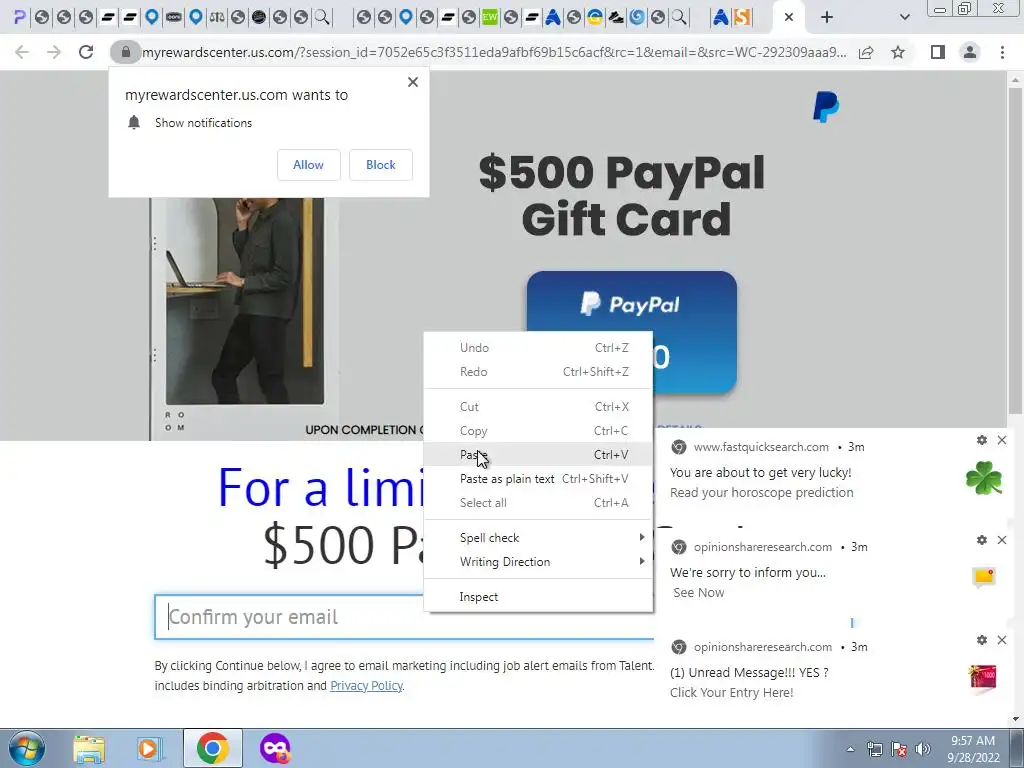
Task: Select Chrome in the taskbar
Action: tap(212, 748)
